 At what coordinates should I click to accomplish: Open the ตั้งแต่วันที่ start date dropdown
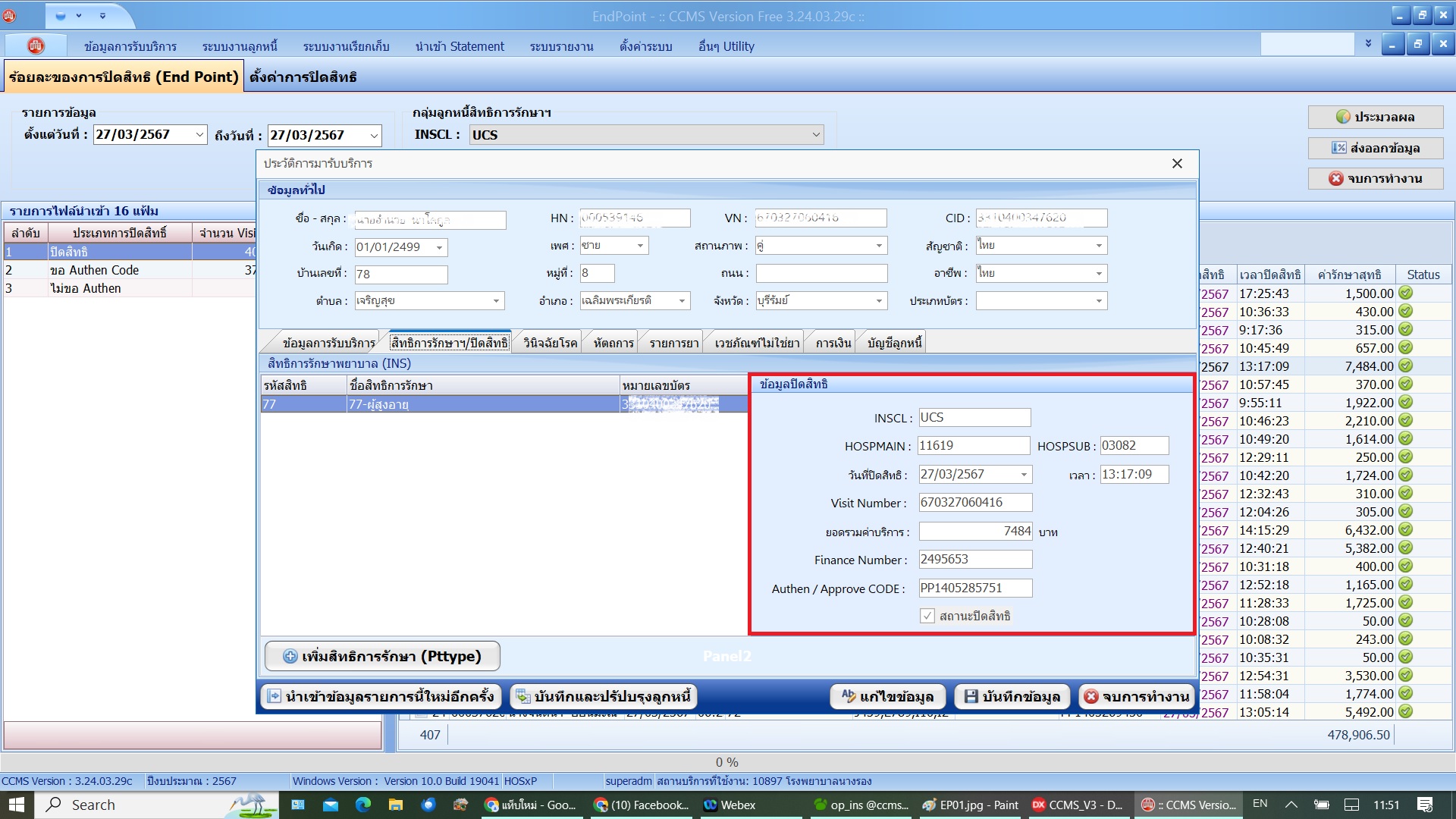[199, 135]
